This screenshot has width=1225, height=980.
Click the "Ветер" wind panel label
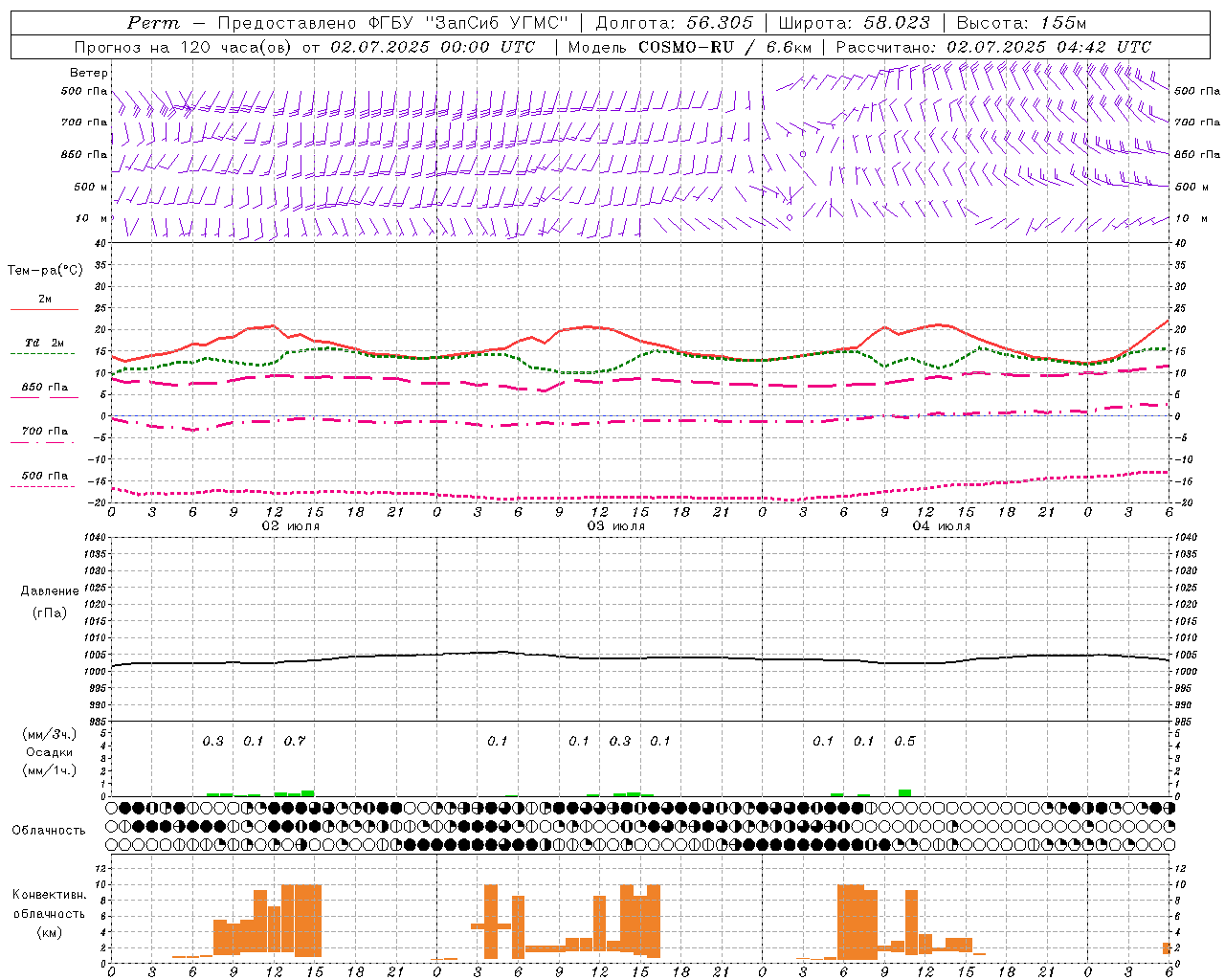[x=88, y=73]
